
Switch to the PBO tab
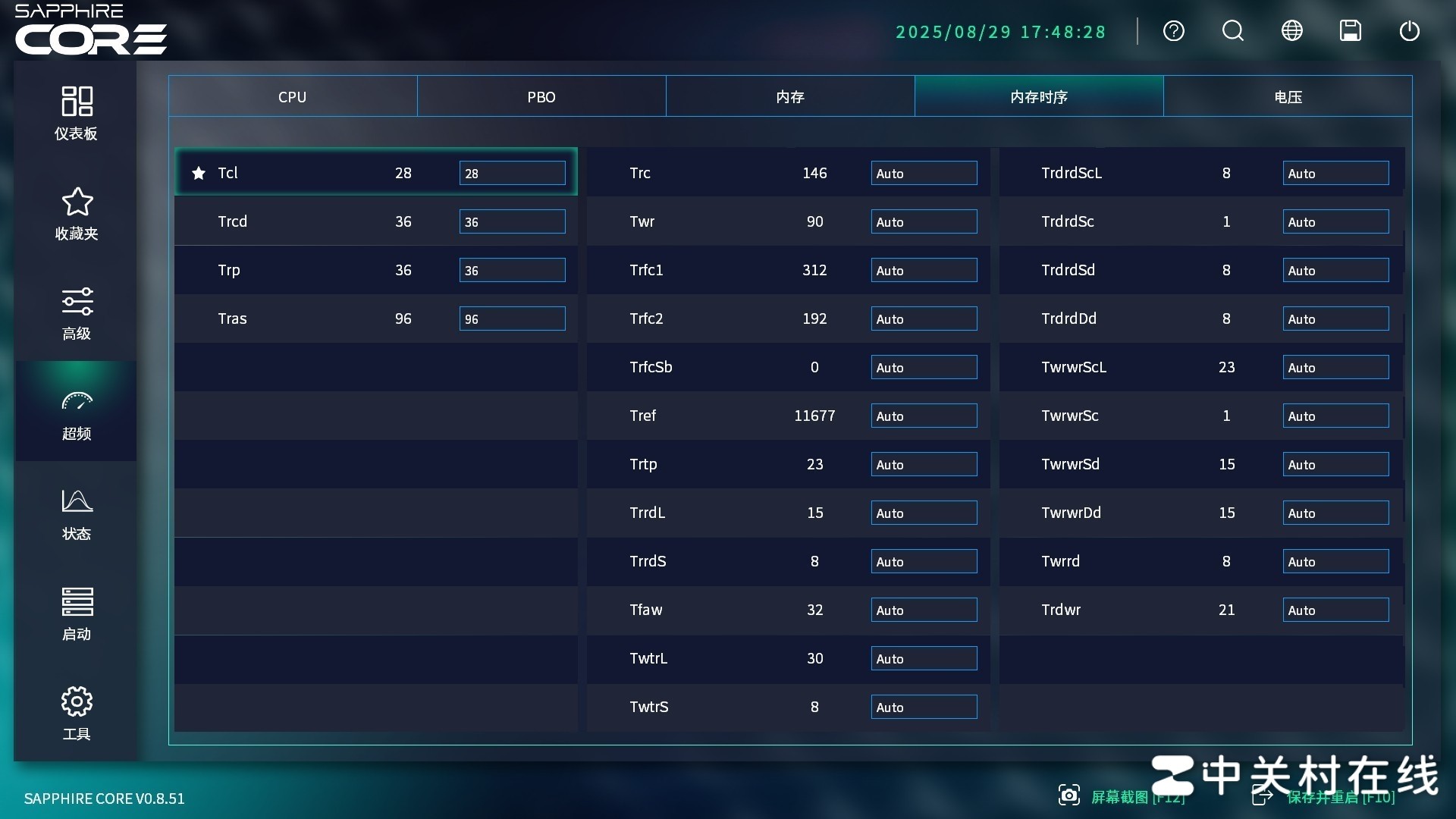[x=541, y=97]
